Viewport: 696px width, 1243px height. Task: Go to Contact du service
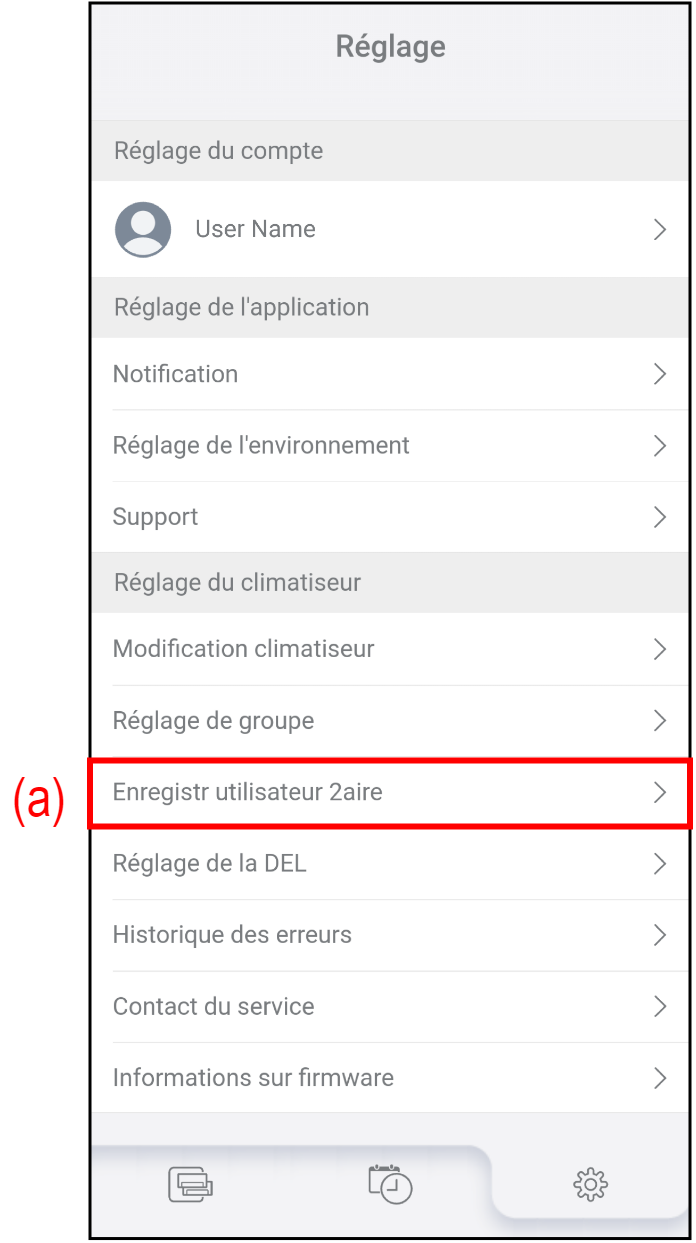click(x=213, y=1007)
